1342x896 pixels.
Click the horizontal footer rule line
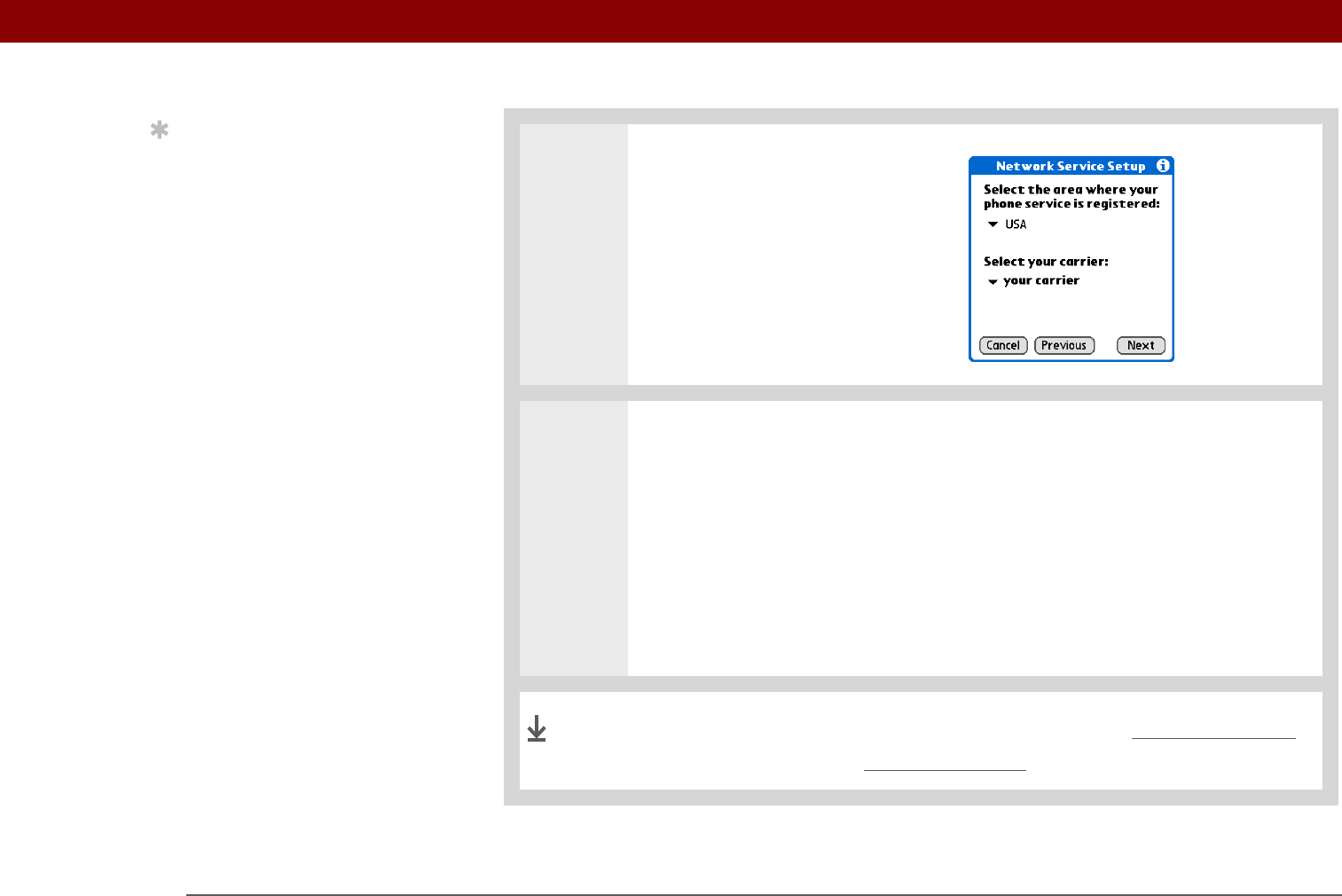(x=764, y=894)
